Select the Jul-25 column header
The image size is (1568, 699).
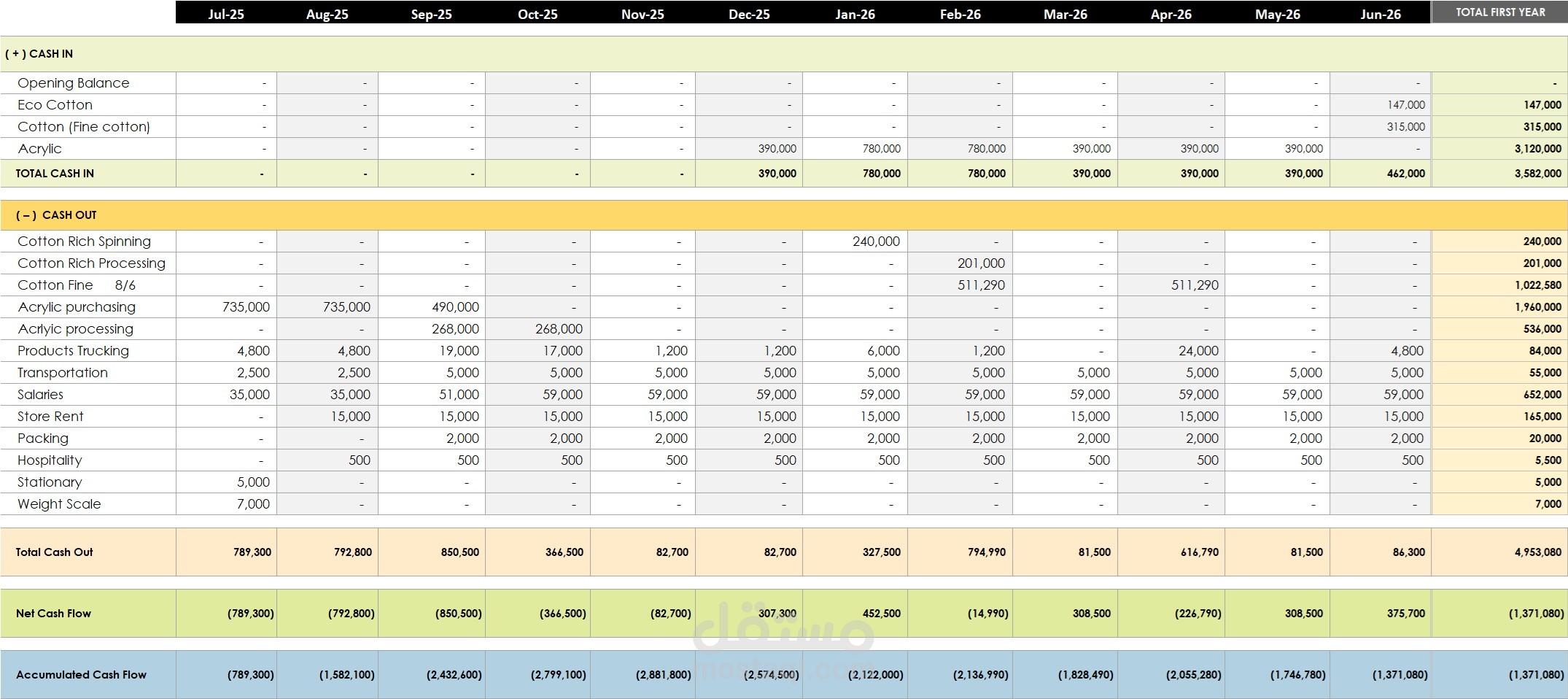coord(226,14)
